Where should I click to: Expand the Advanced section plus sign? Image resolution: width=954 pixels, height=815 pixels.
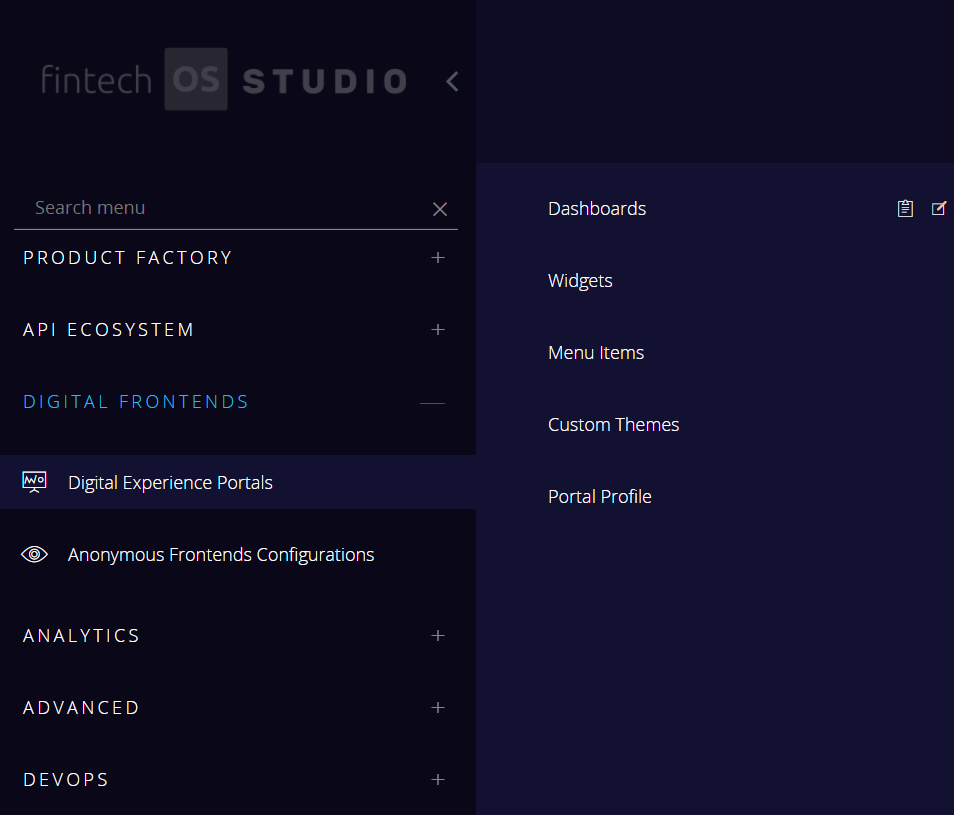click(x=437, y=708)
